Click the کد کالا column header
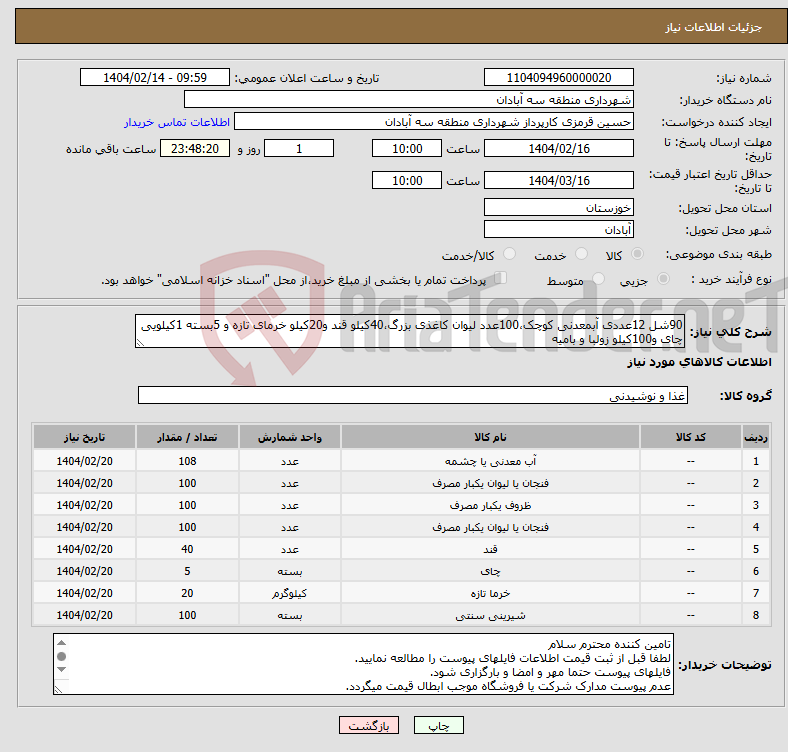788x752 pixels. tap(691, 437)
